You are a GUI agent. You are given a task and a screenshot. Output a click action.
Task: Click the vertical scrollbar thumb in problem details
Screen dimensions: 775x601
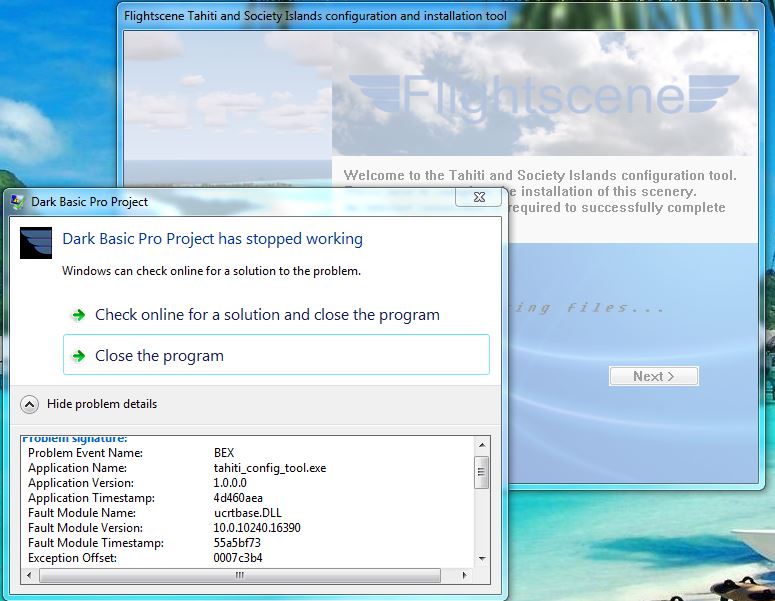[x=482, y=472]
